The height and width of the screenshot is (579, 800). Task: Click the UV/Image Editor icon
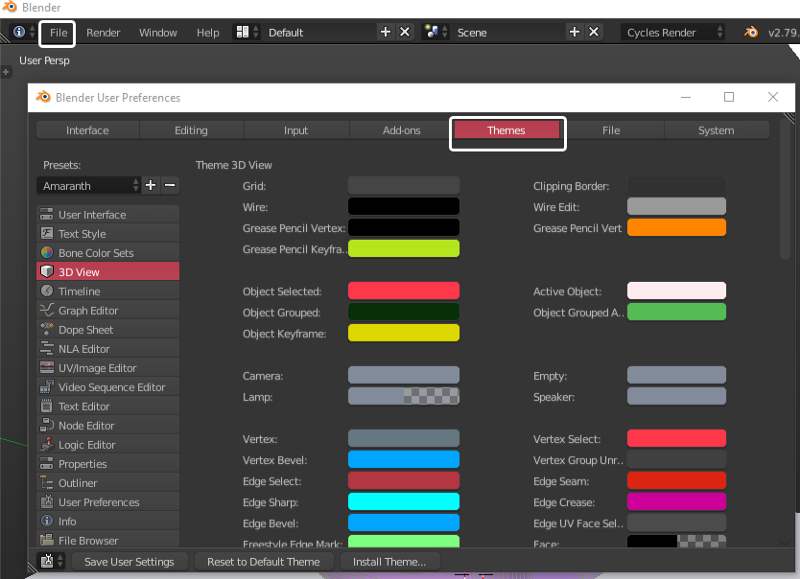pos(46,367)
